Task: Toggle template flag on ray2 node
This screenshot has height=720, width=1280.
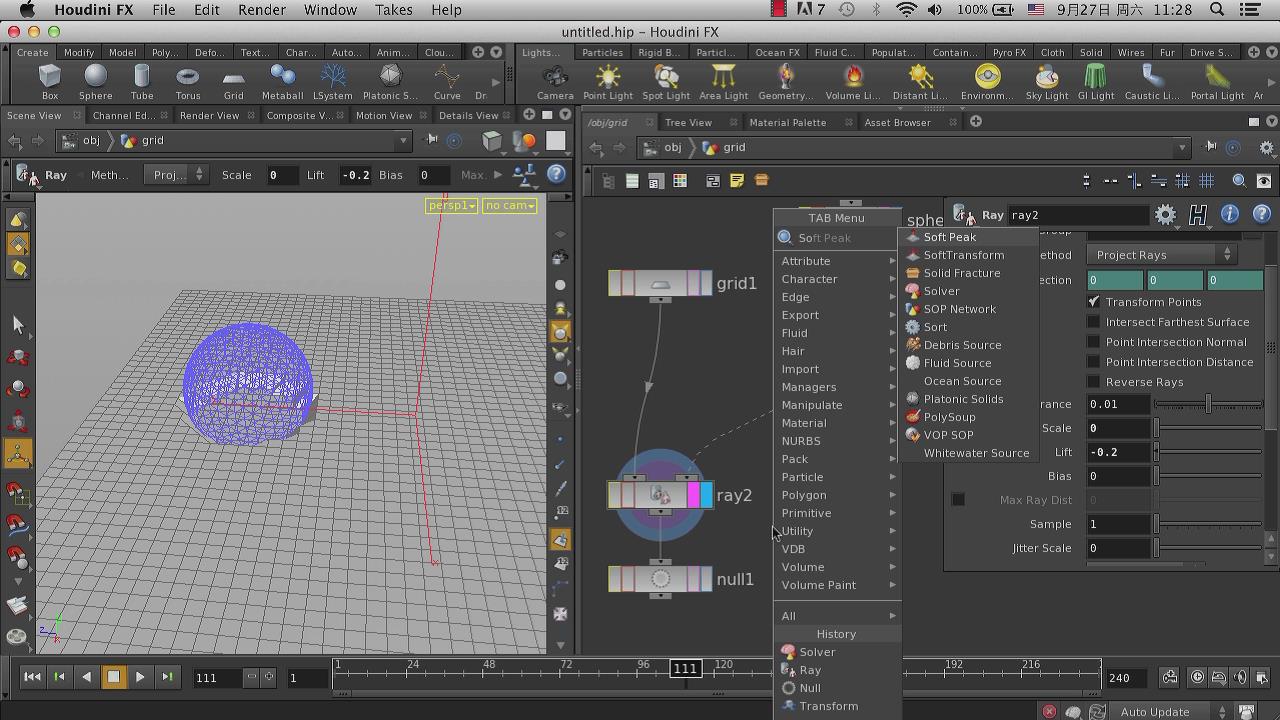Action: click(x=694, y=495)
